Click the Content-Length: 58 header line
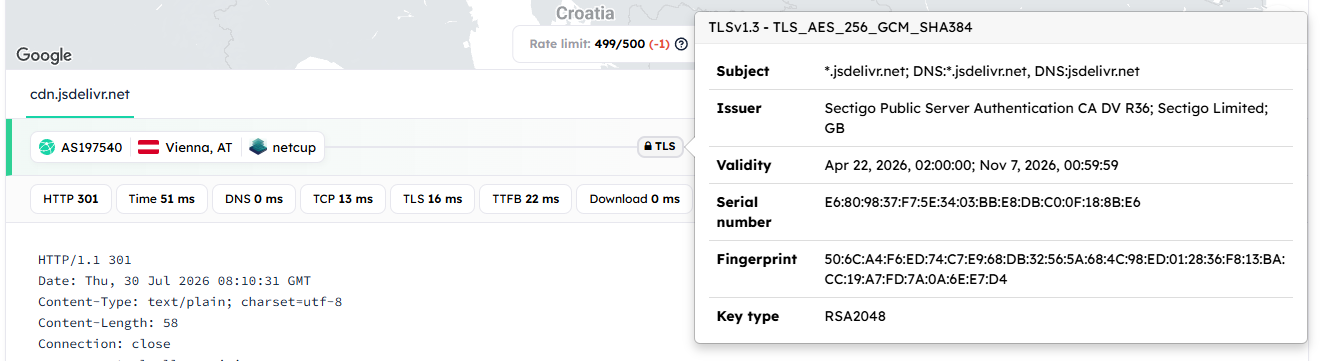 tap(108, 322)
